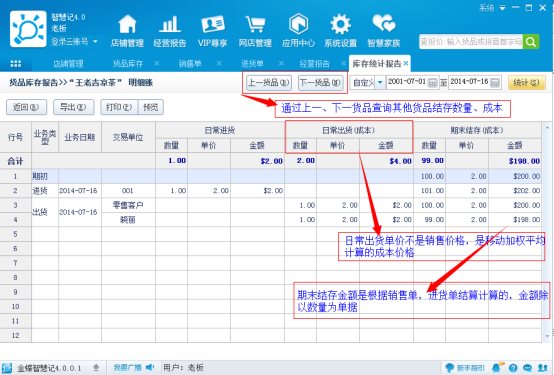Click row number 5 header
This screenshot has height=375, width=554.
(16, 234)
